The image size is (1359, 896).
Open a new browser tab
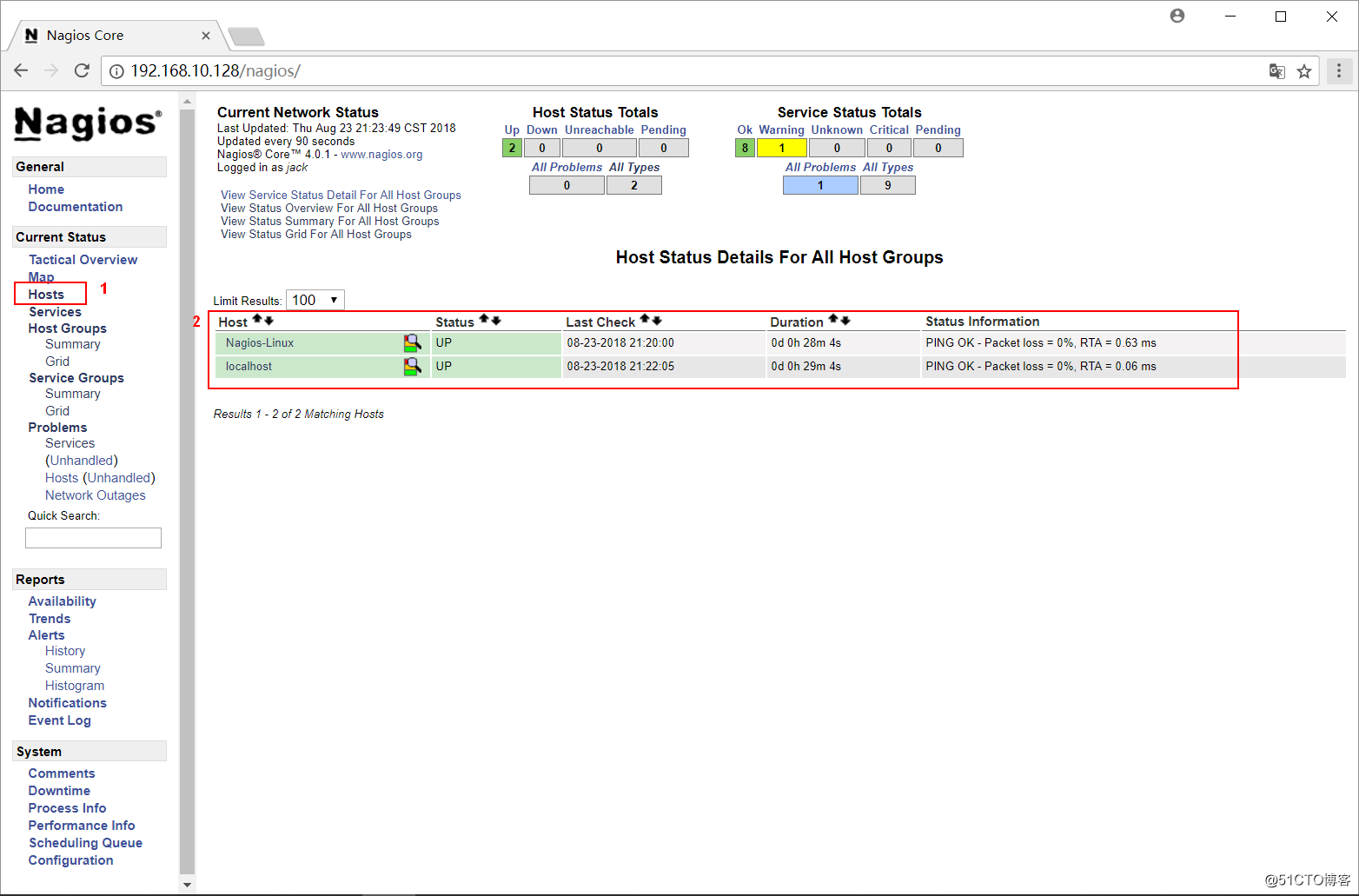(x=246, y=37)
